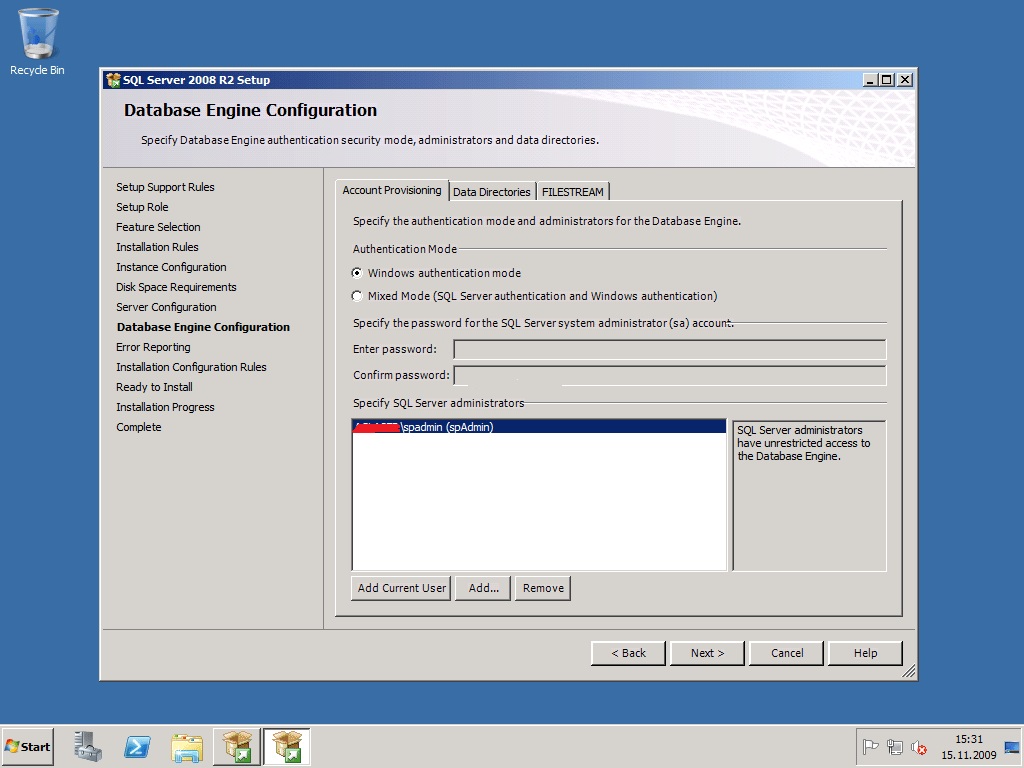Switch to the first setup installer taskbar item

click(236, 746)
